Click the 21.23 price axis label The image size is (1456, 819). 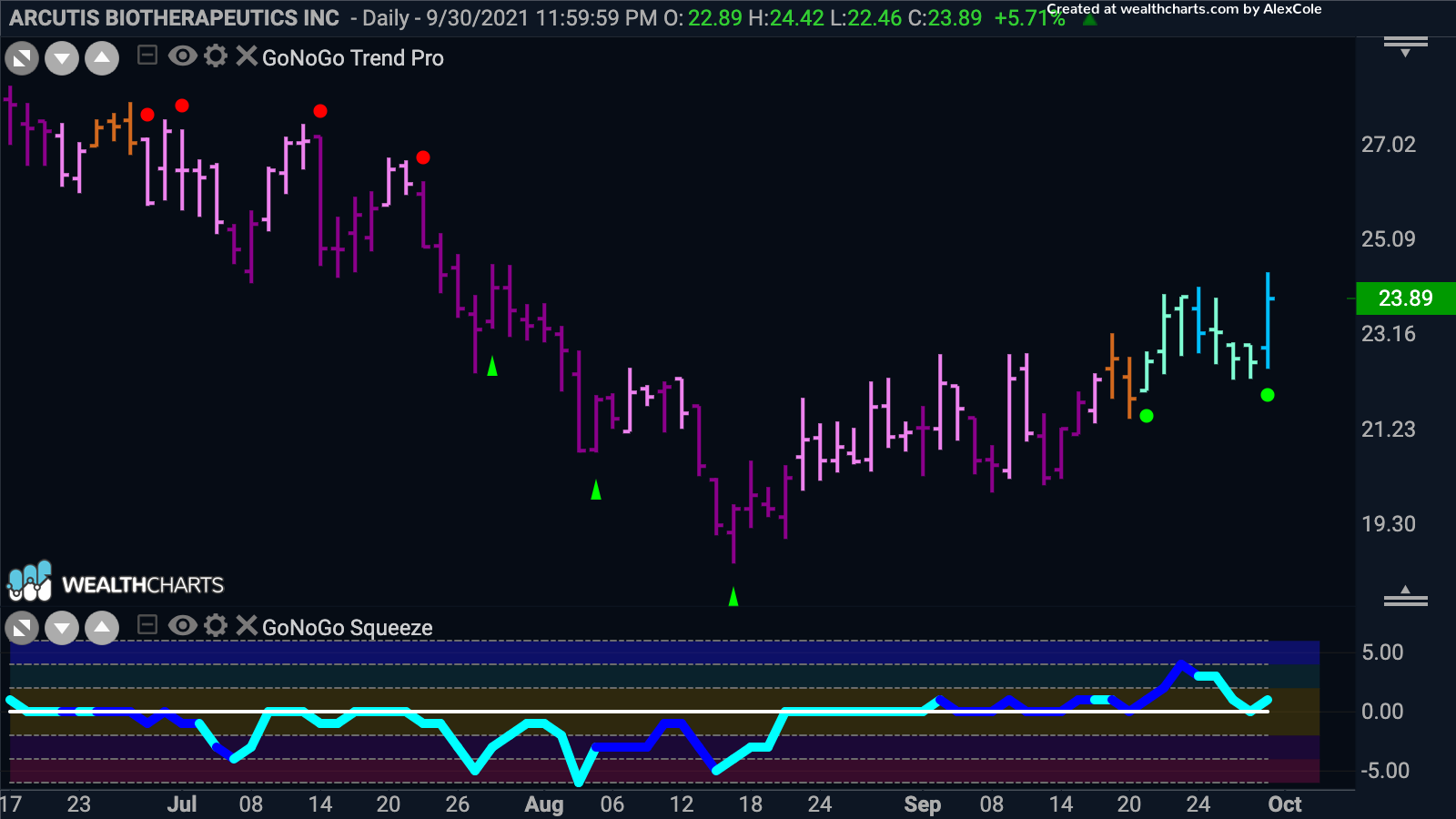1389,430
